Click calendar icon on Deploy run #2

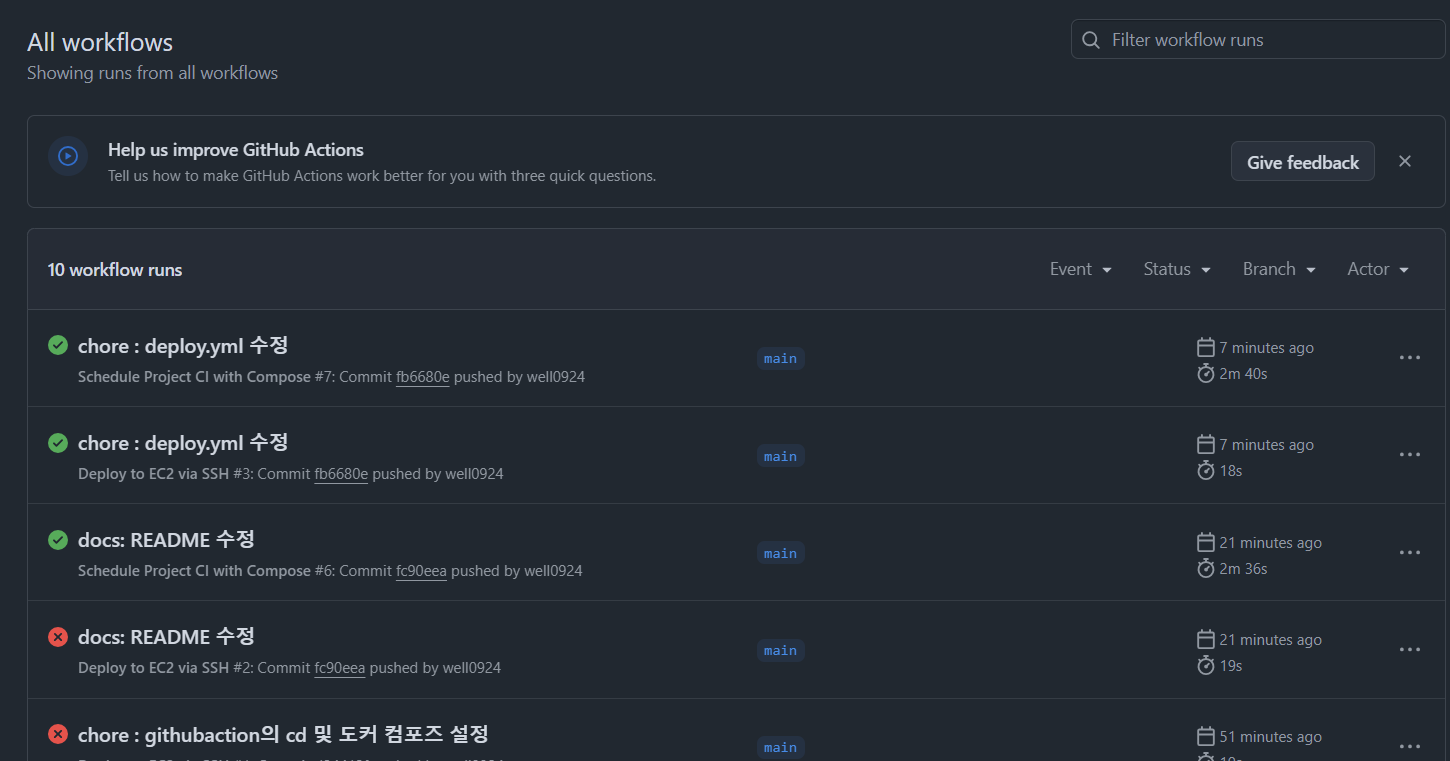pos(1206,639)
